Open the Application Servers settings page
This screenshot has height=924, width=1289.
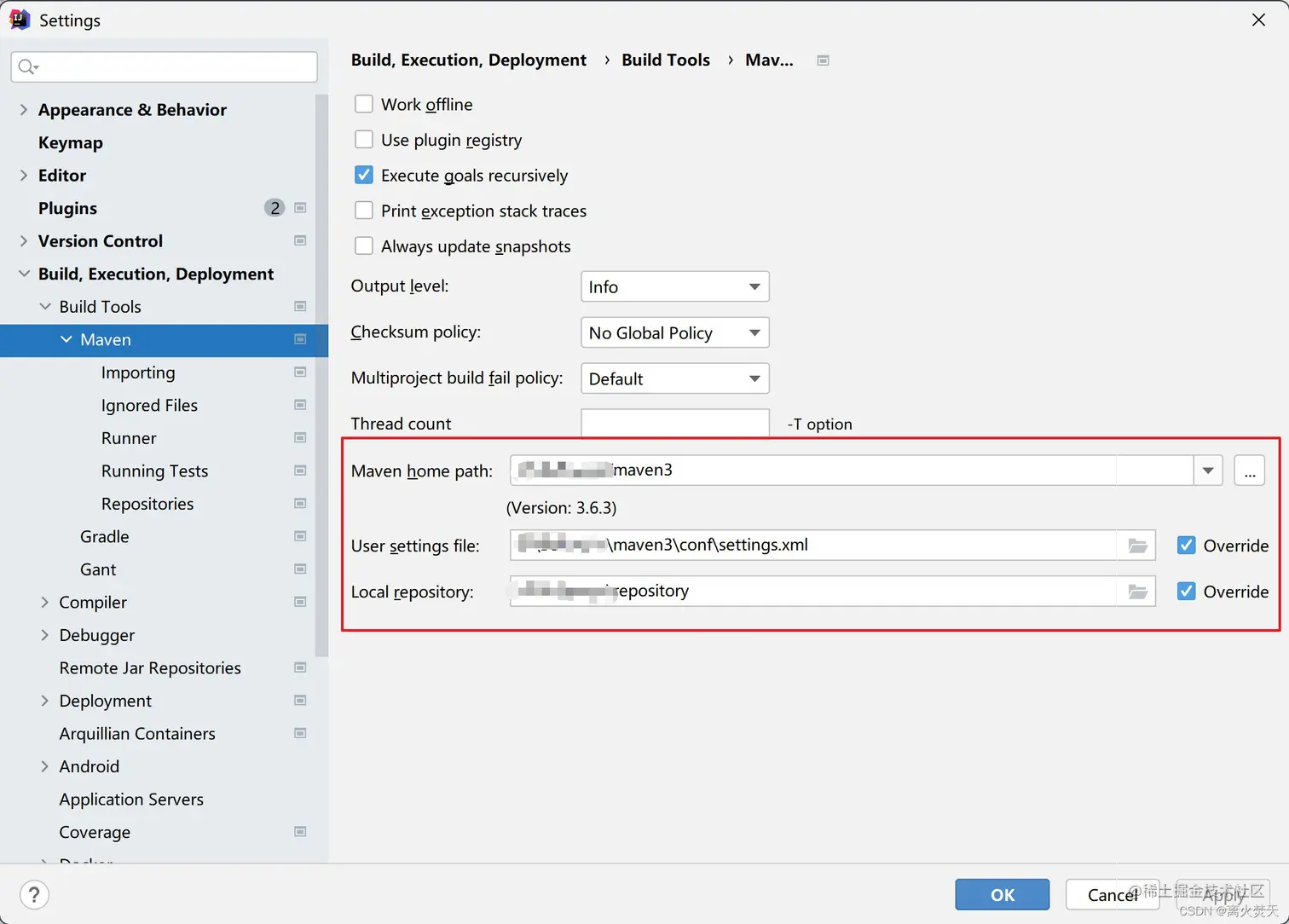[131, 799]
